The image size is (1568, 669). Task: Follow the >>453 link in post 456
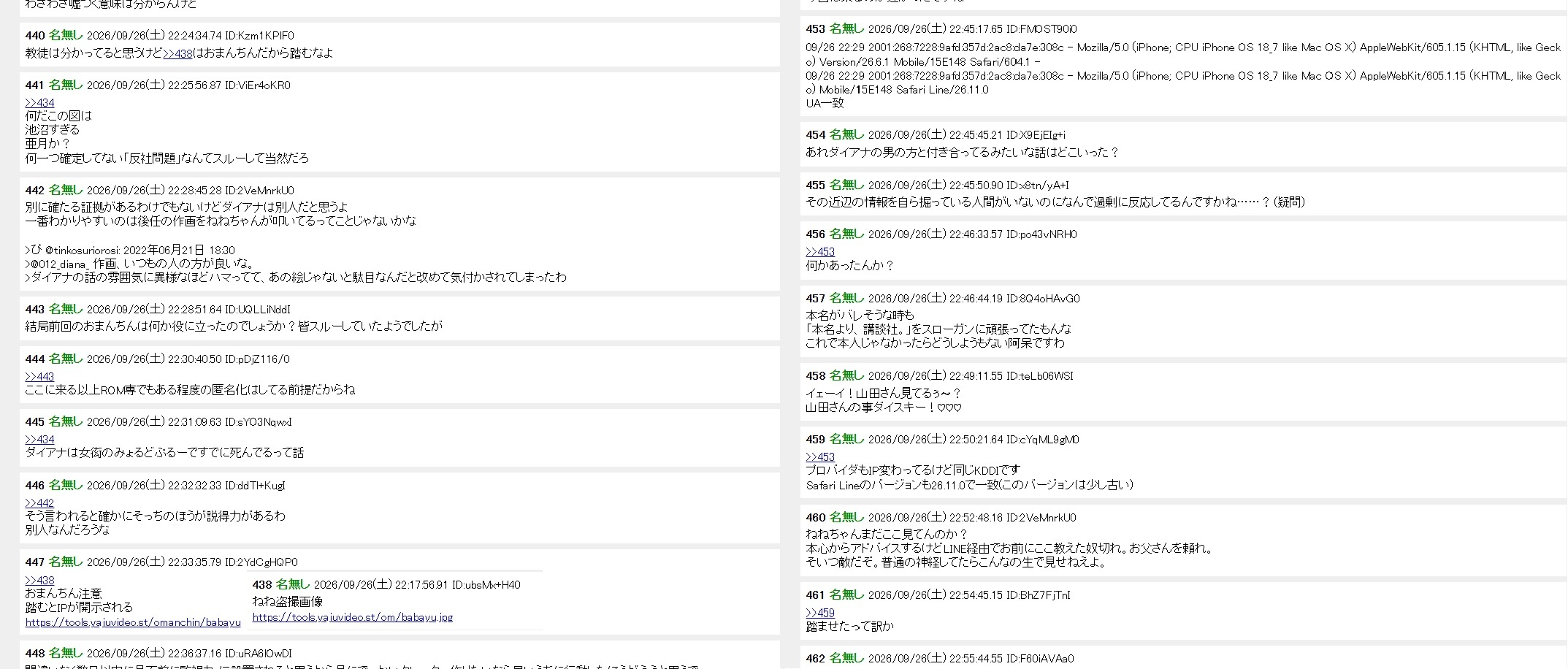click(x=820, y=252)
